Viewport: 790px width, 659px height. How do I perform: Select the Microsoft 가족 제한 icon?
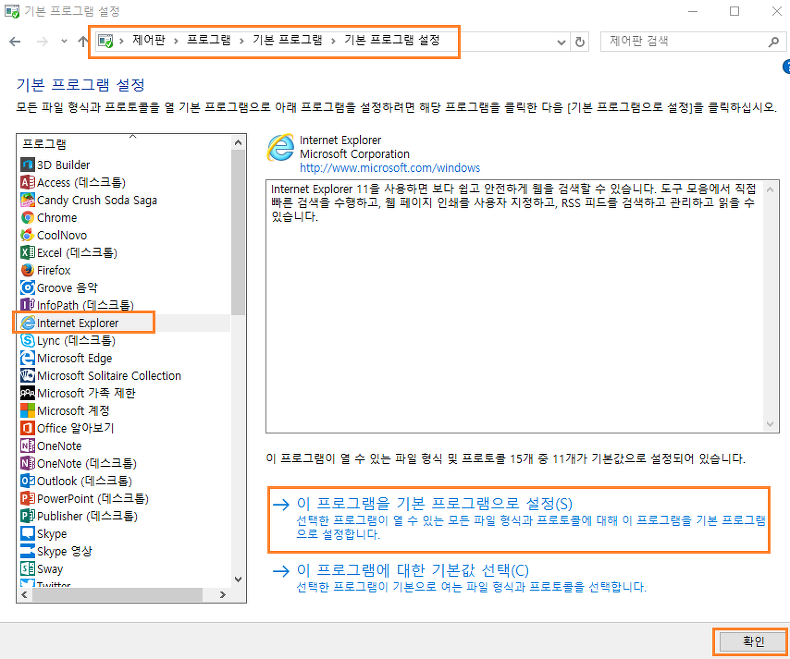[27, 393]
